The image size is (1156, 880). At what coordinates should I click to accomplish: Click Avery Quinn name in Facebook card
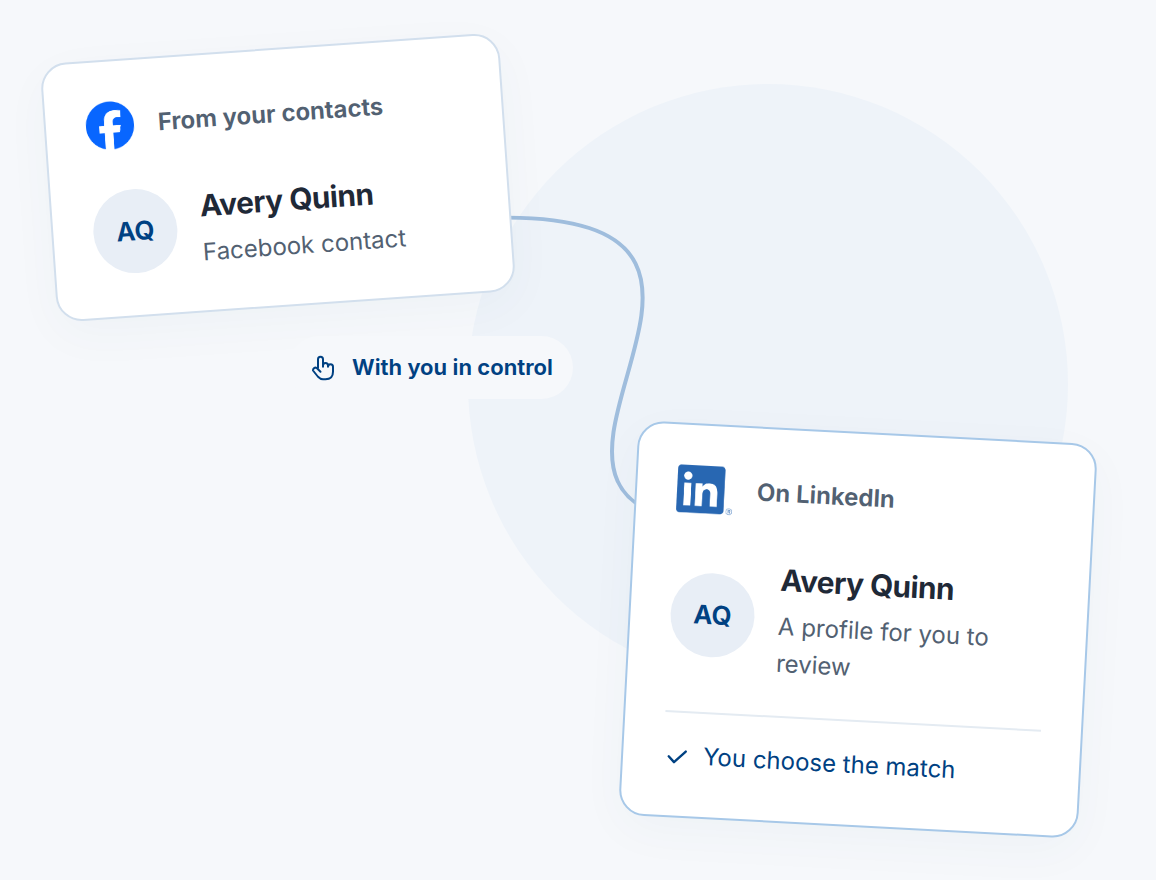[287, 200]
